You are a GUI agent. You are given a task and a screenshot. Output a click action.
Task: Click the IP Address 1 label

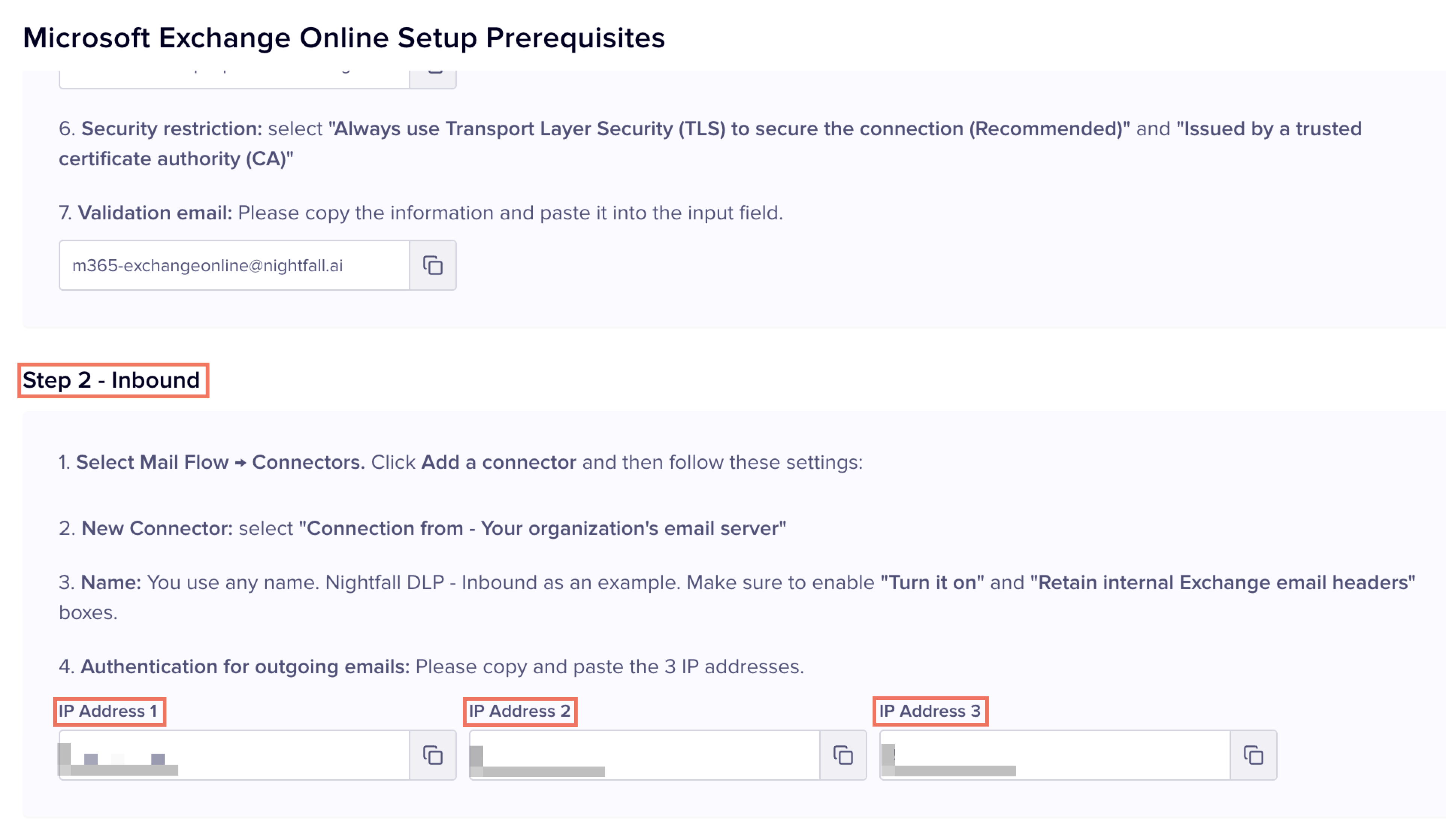[x=108, y=711]
